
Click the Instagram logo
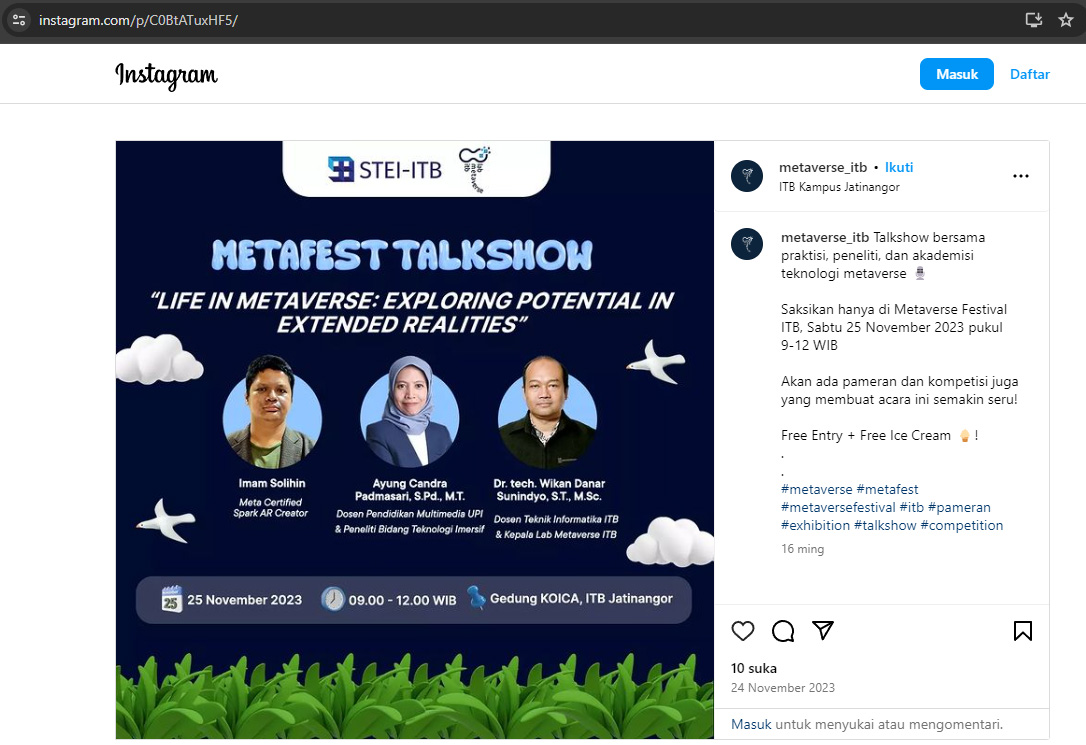(x=166, y=75)
